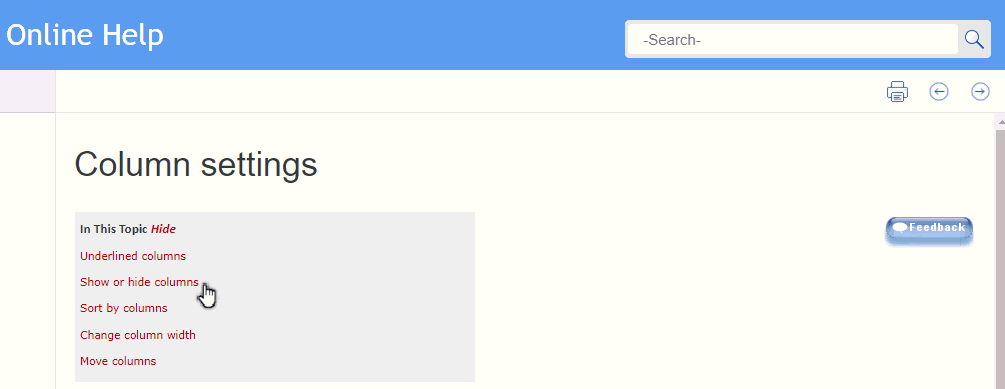1005x389 pixels.
Task: Jump to Show or hide columns
Action: pyautogui.click(x=139, y=282)
